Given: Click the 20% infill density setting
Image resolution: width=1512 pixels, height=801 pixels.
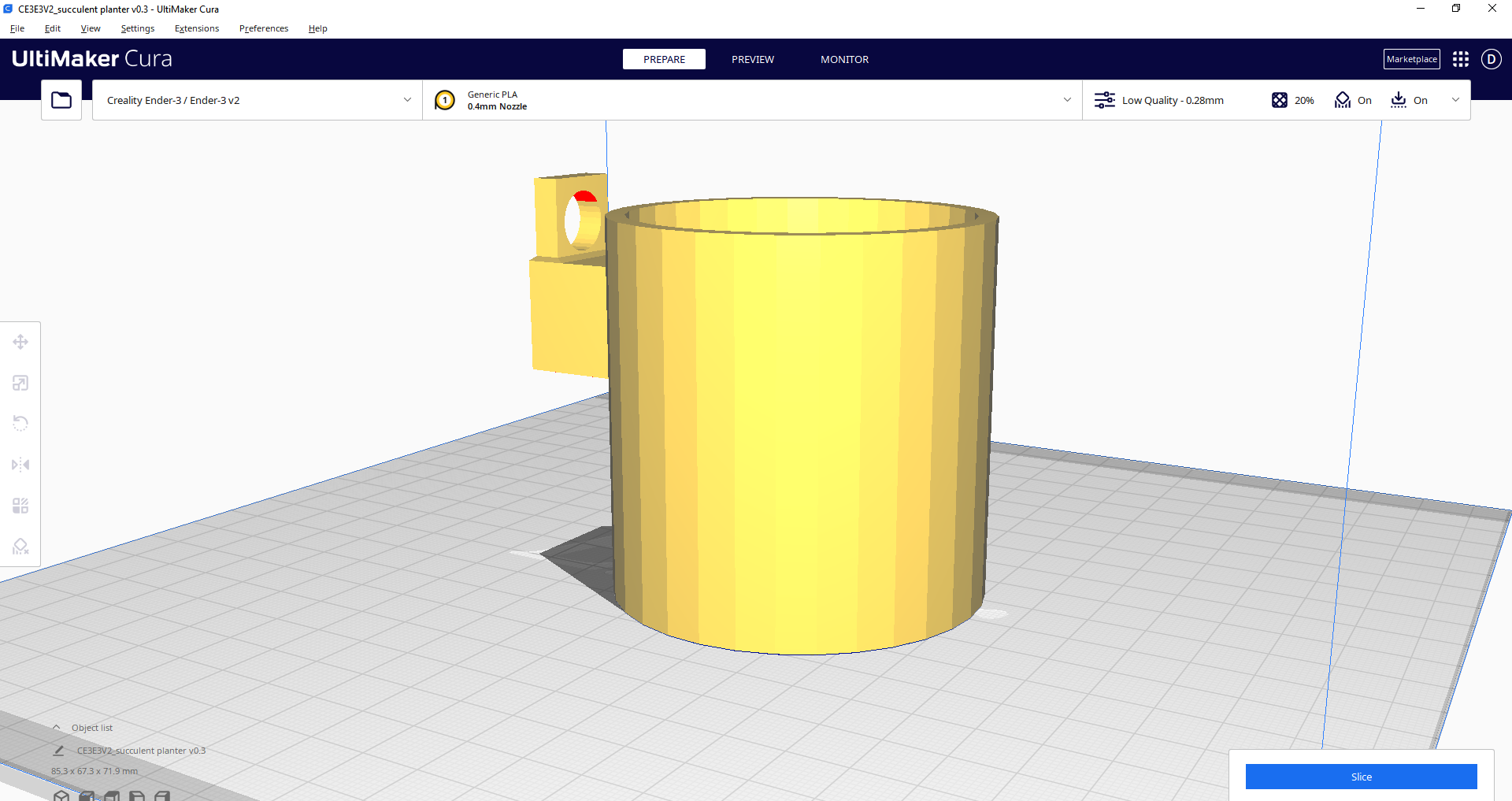Looking at the screenshot, I should tap(1292, 100).
